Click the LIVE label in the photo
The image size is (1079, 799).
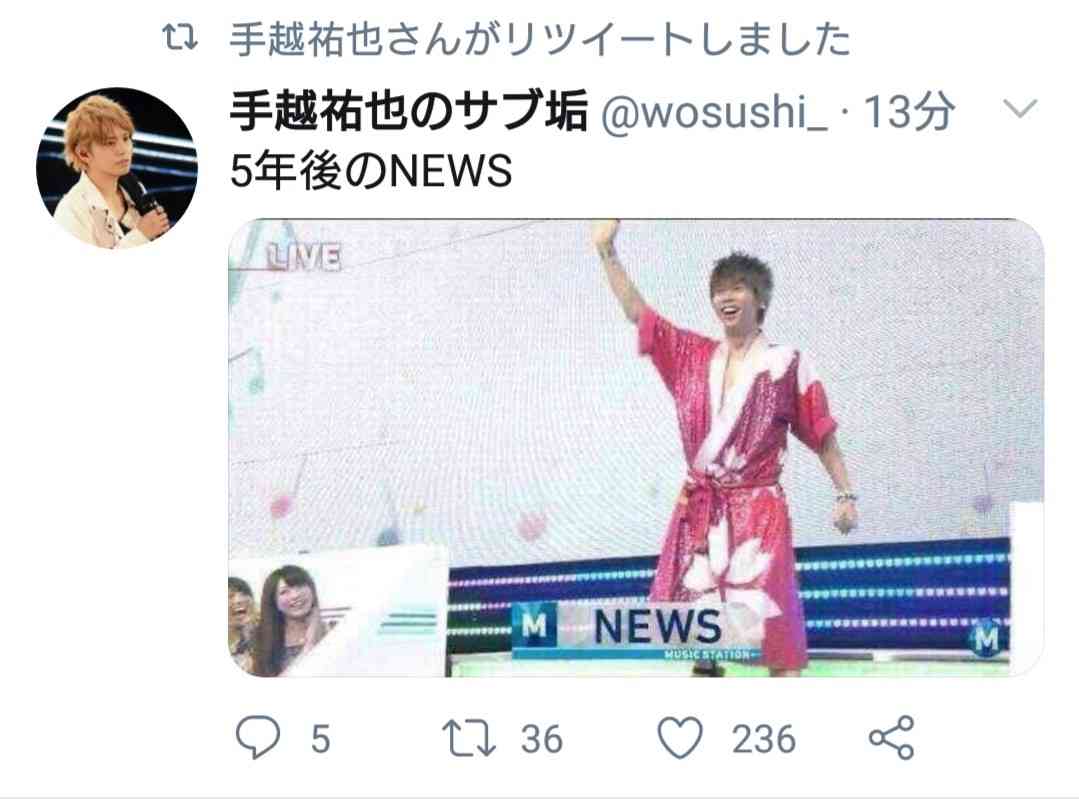(x=304, y=258)
